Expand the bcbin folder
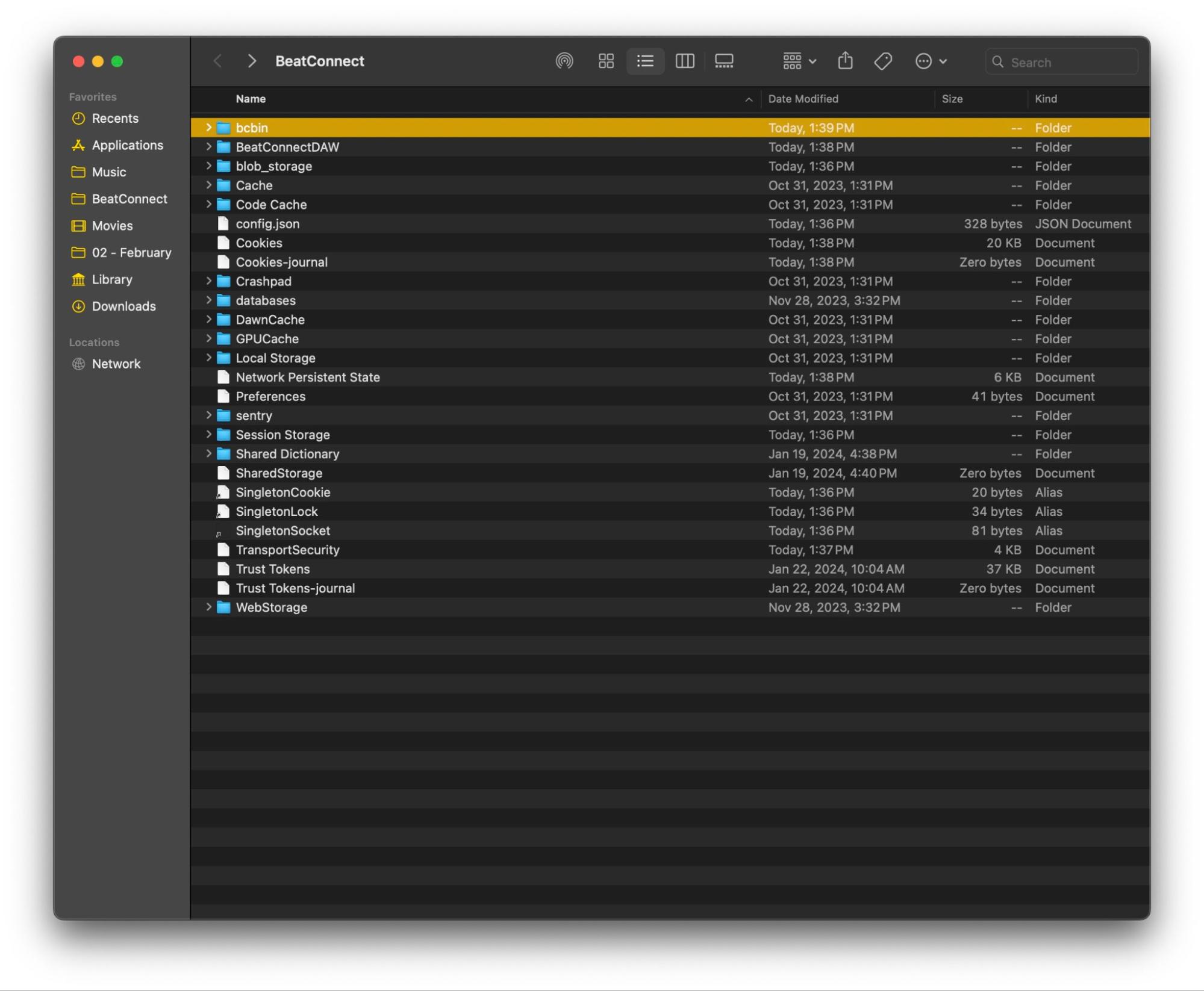The height and width of the screenshot is (991, 1204). pos(208,128)
